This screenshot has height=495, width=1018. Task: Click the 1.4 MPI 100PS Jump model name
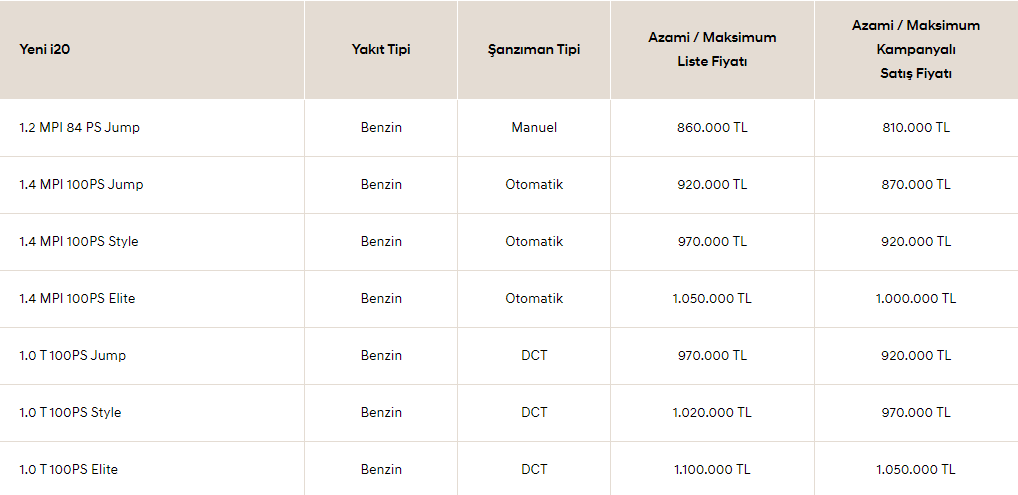[81, 184]
